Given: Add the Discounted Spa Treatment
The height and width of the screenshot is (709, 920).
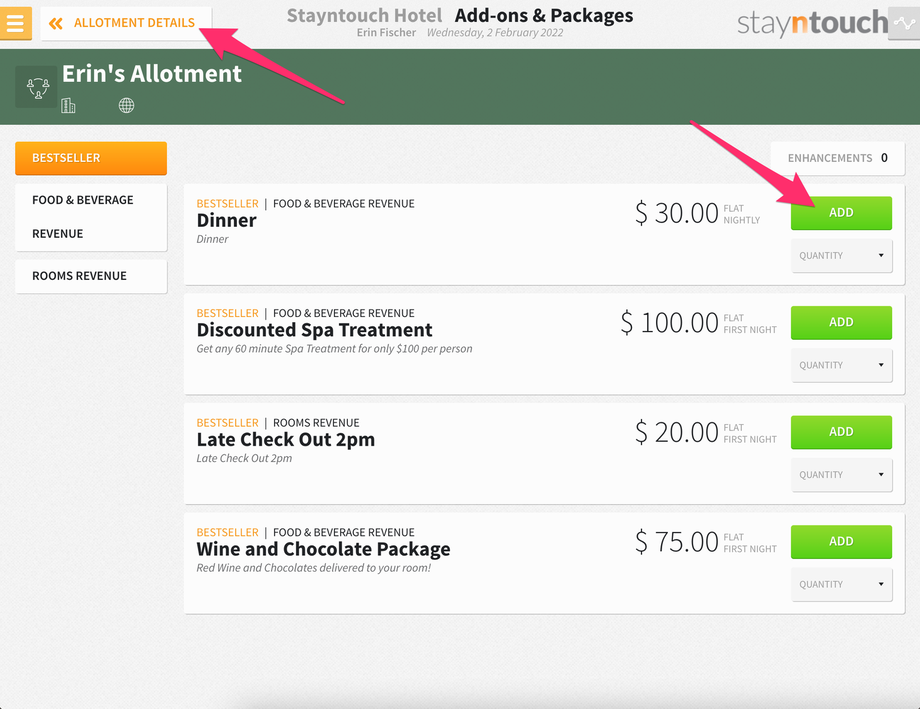Looking at the screenshot, I should tap(841, 322).
